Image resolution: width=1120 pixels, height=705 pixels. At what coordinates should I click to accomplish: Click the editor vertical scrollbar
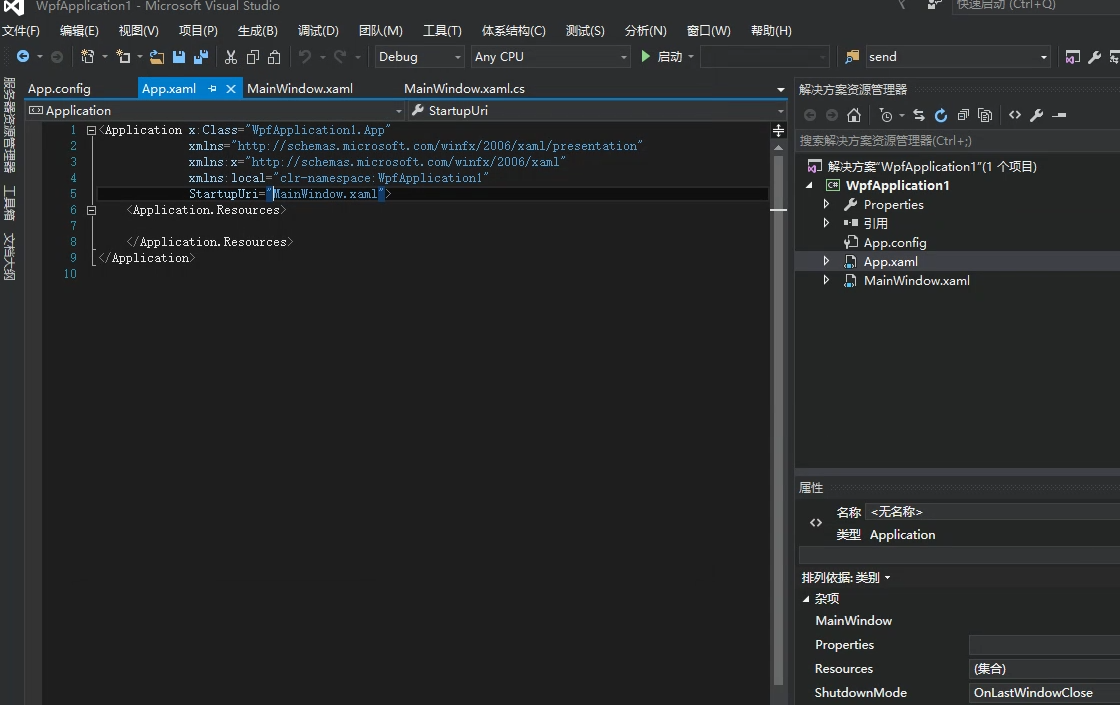777,400
